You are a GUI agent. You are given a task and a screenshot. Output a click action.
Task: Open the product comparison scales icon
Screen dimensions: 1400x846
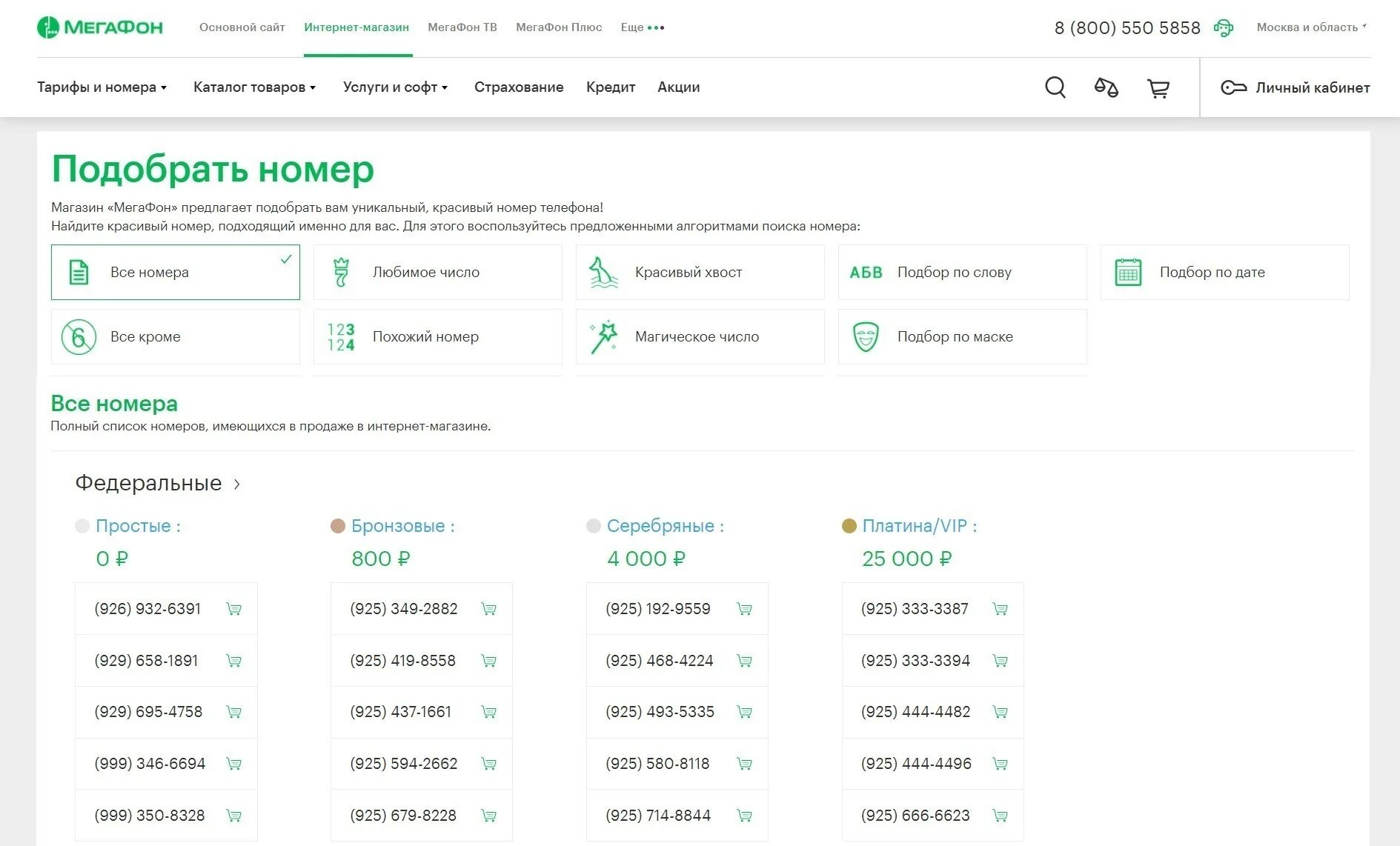point(1107,87)
